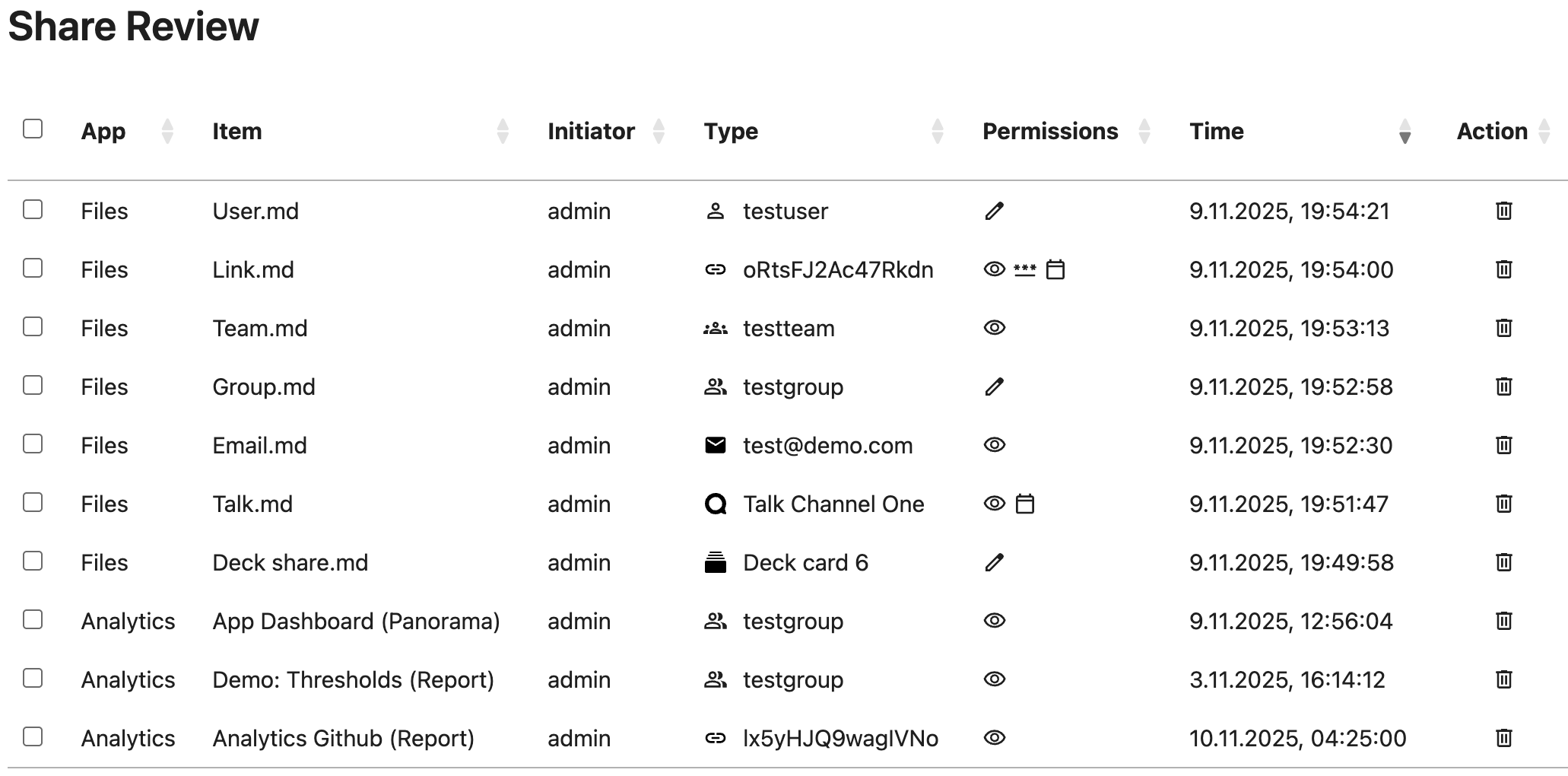Sort the table by App column arrows

167,131
